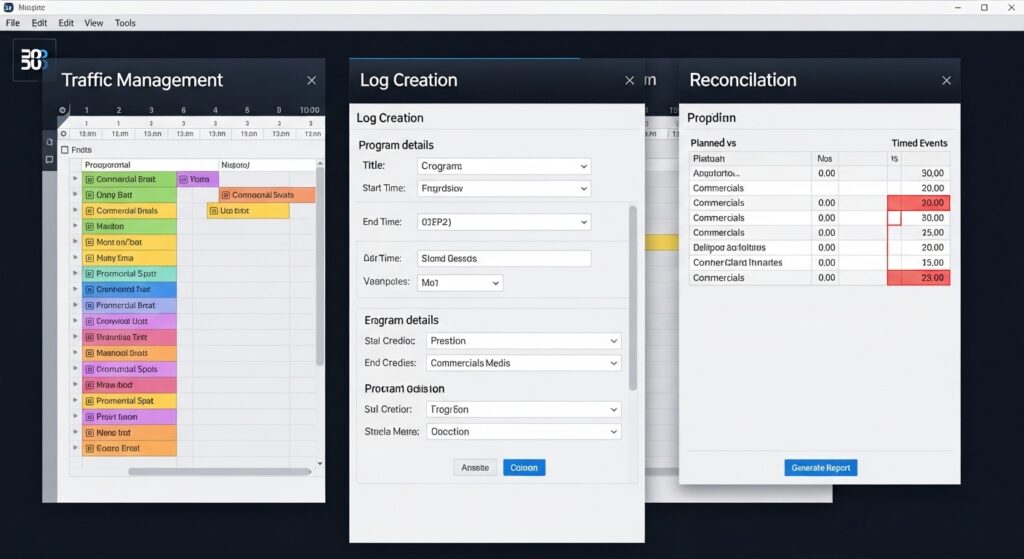Screen dimensions: 1024x559
Task: Open the File menu
Action: tap(12, 23)
